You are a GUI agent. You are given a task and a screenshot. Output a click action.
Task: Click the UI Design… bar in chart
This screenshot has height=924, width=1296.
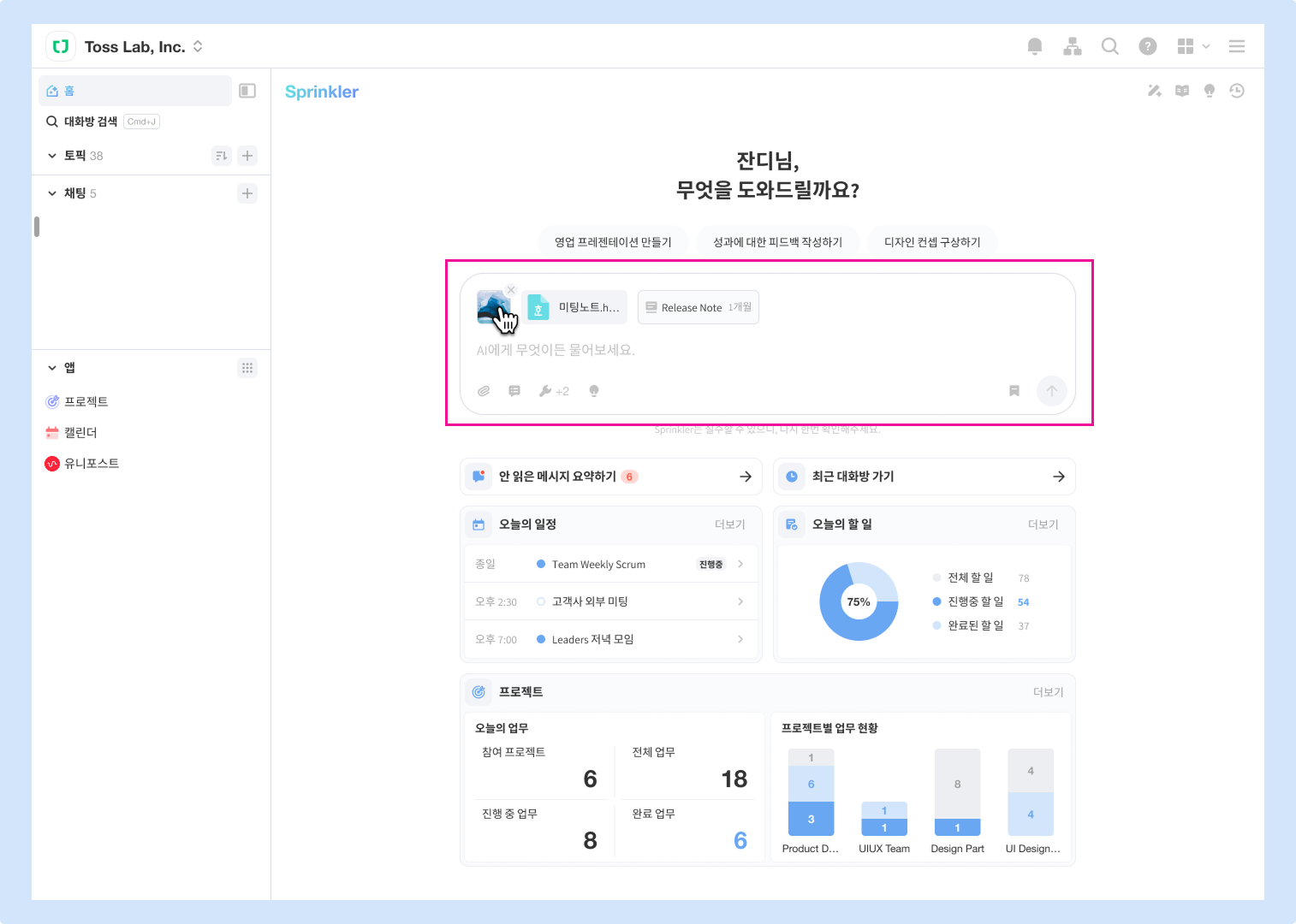pyautogui.click(x=1031, y=792)
